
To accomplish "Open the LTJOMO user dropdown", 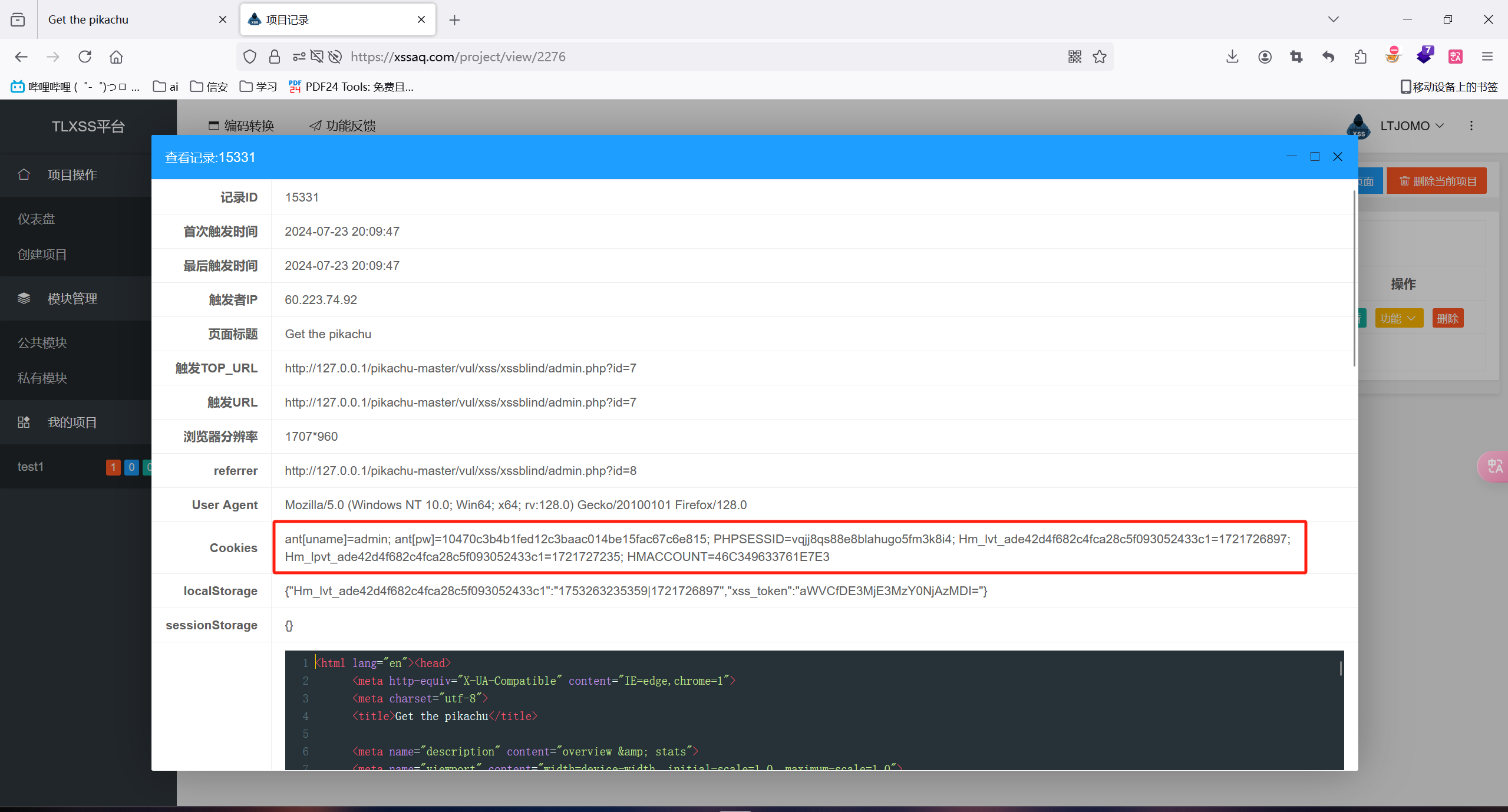I will [x=1411, y=126].
